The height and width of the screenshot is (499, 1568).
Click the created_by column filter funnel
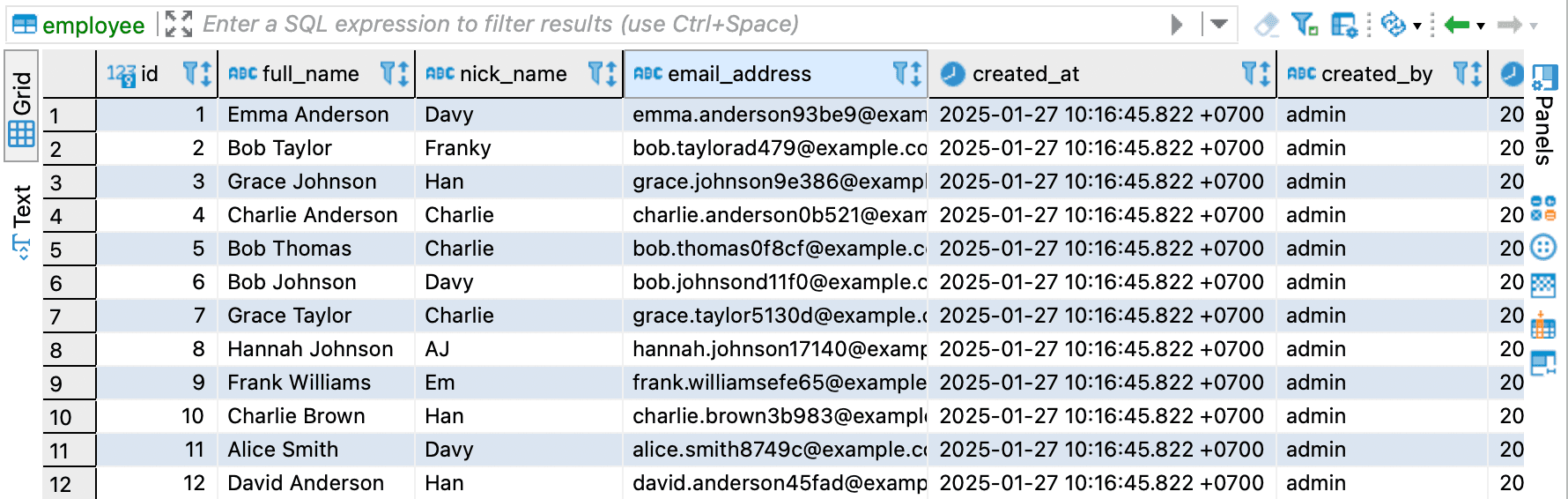[x=1461, y=73]
